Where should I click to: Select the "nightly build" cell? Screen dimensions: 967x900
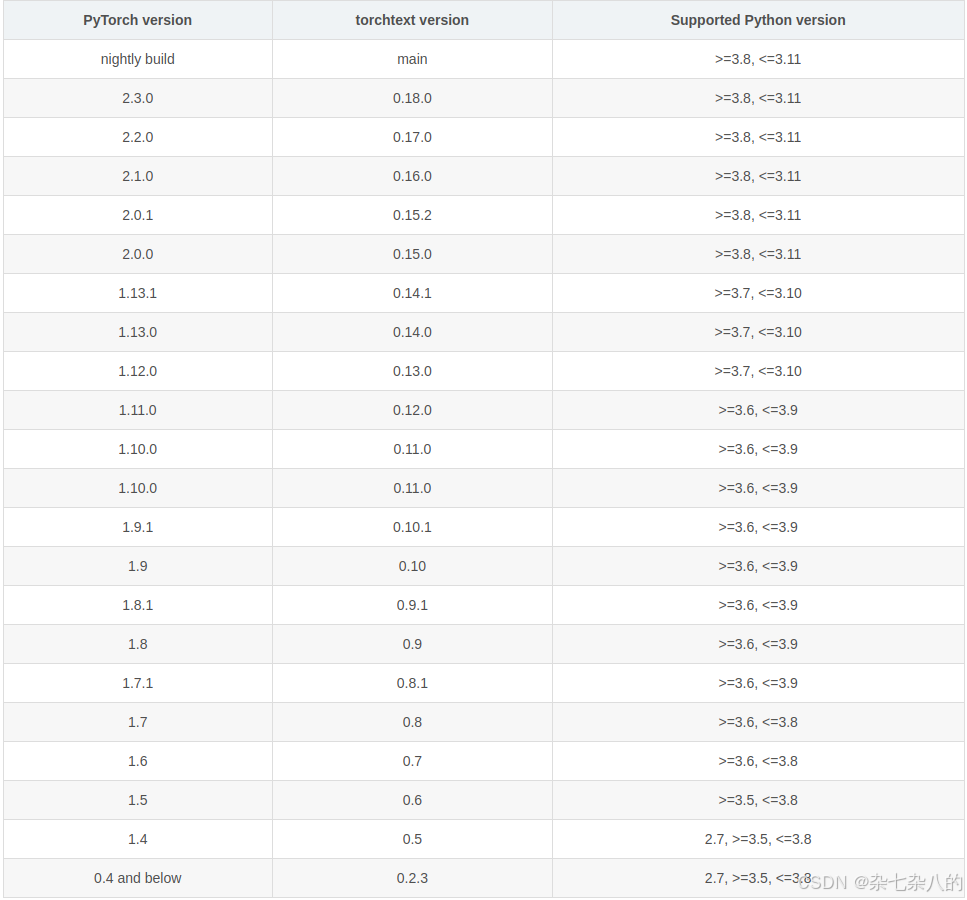[x=138, y=59]
